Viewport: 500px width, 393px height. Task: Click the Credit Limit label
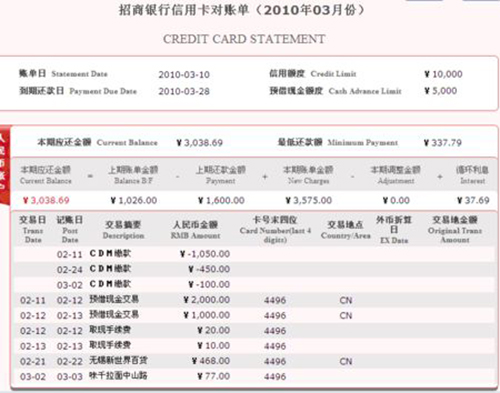tap(313, 74)
